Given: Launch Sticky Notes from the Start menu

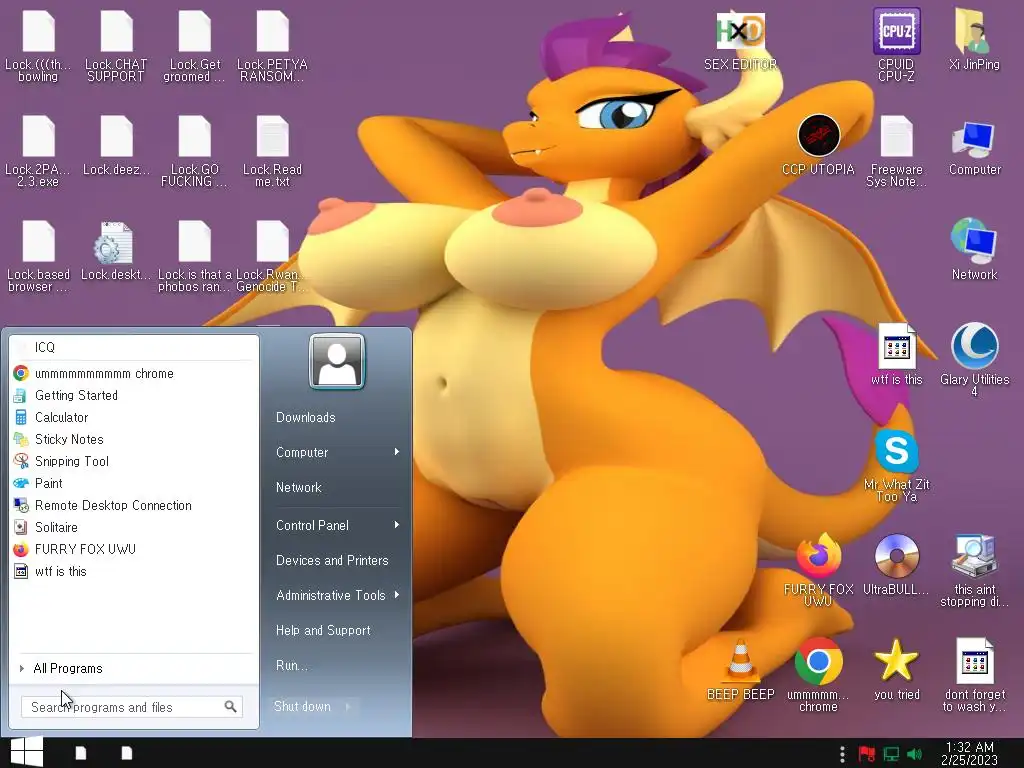Looking at the screenshot, I should (133, 440).
